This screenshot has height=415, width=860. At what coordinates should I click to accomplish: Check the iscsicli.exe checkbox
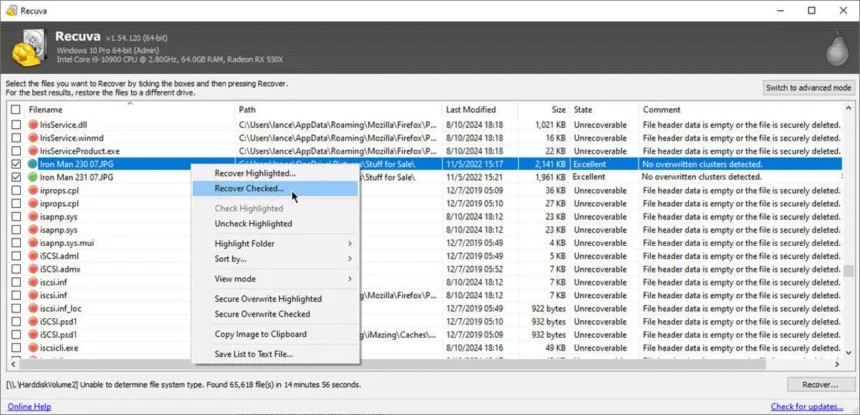tap(16, 348)
